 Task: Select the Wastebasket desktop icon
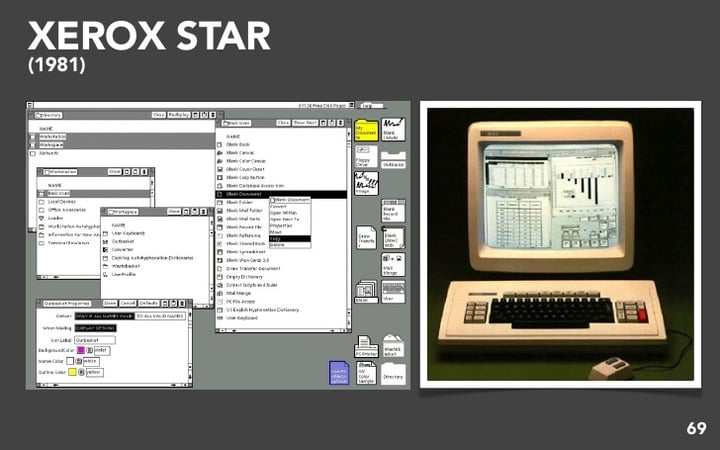pos(393,346)
